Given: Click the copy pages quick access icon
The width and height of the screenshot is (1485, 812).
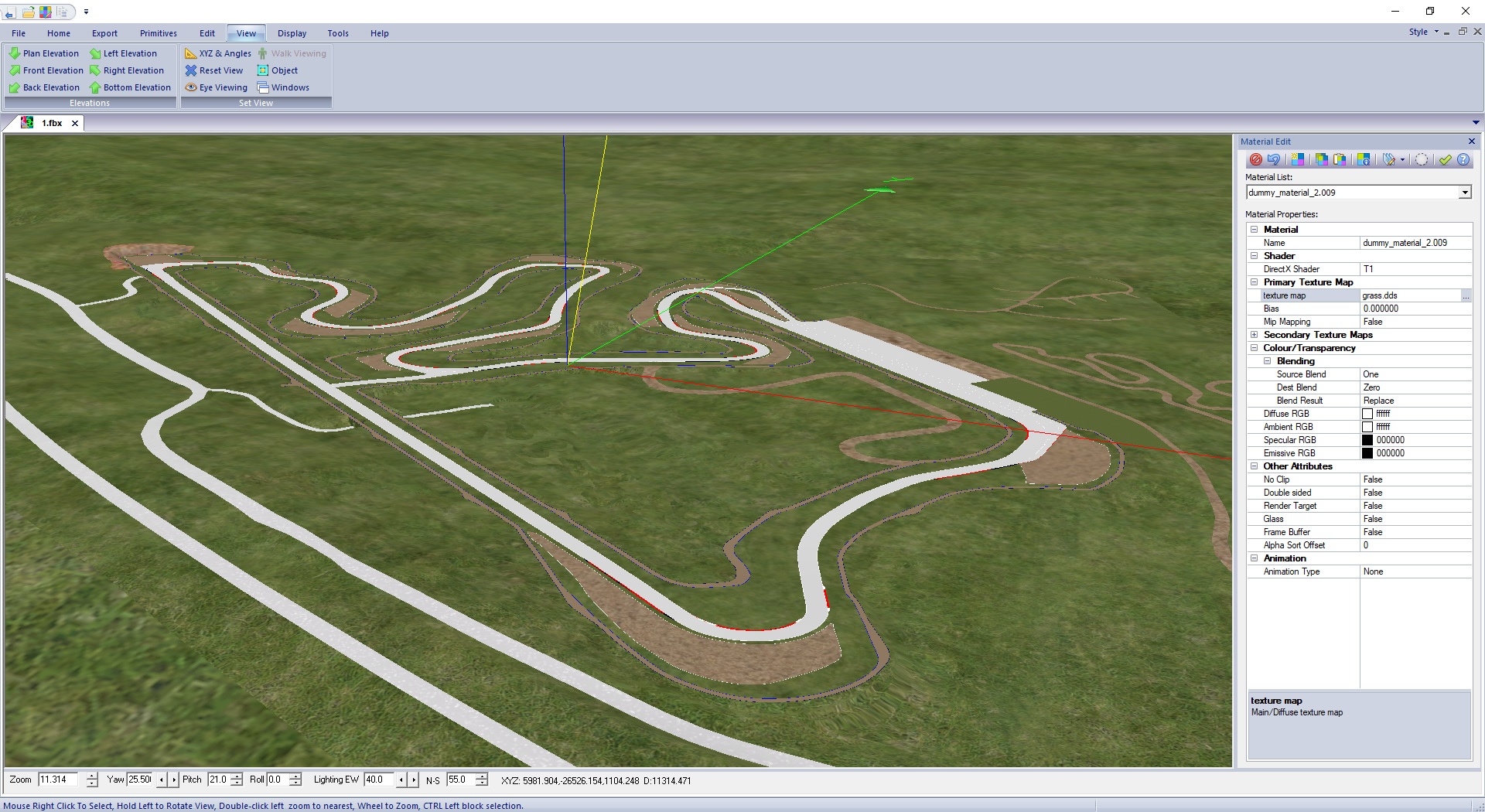Looking at the screenshot, I should pyautogui.click(x=63, y=12).
